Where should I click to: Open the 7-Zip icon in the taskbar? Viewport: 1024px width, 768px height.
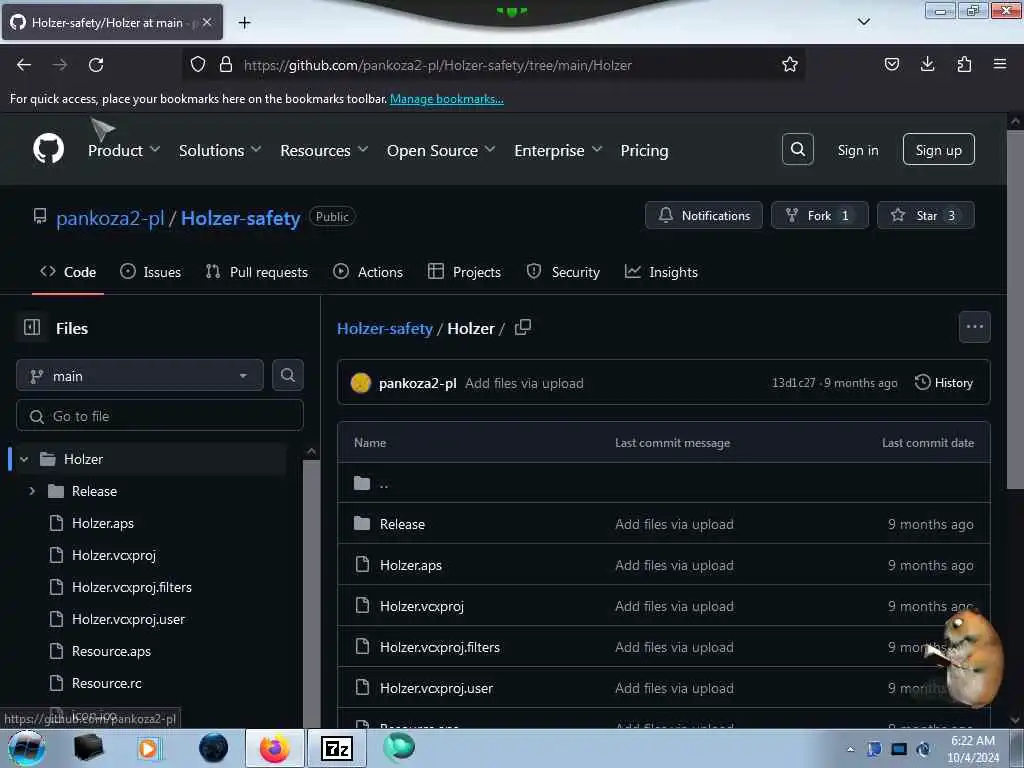(337, 748)
